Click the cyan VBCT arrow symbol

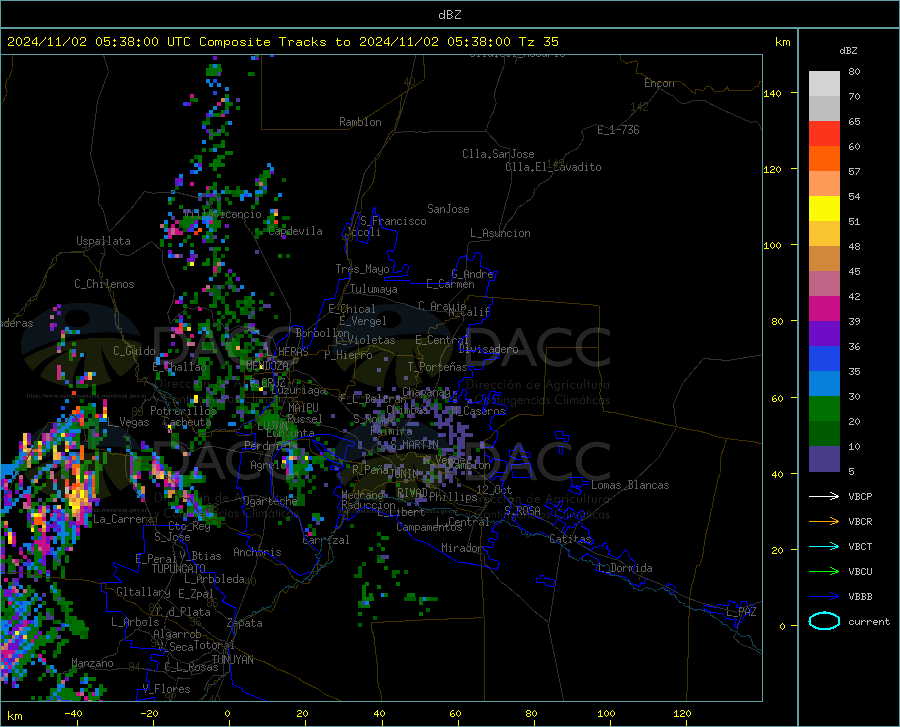pos(824,546)
